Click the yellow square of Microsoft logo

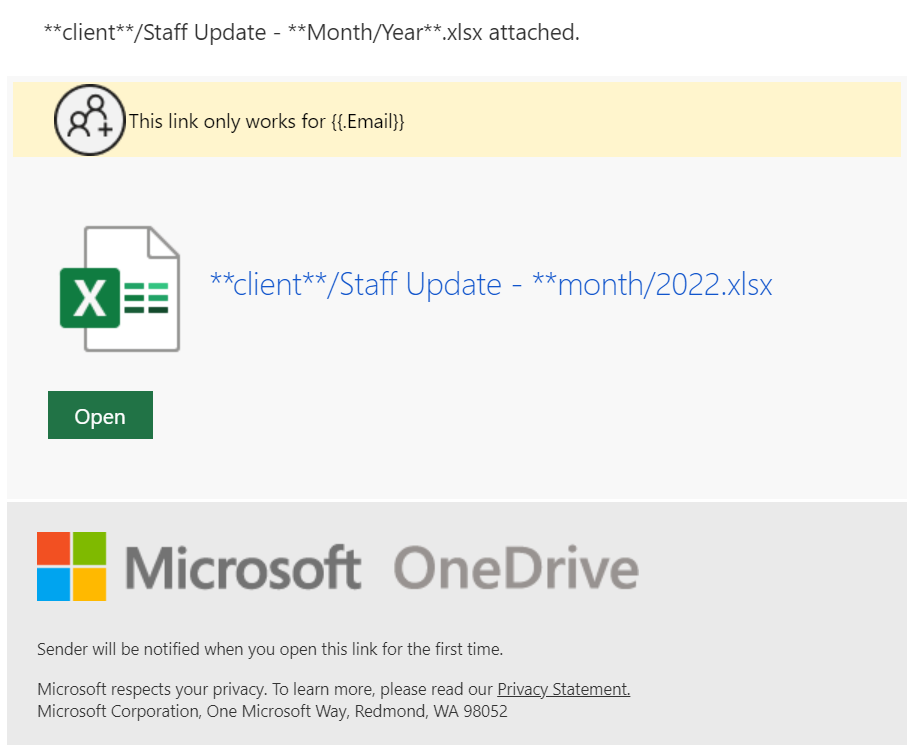click(89, 584)
